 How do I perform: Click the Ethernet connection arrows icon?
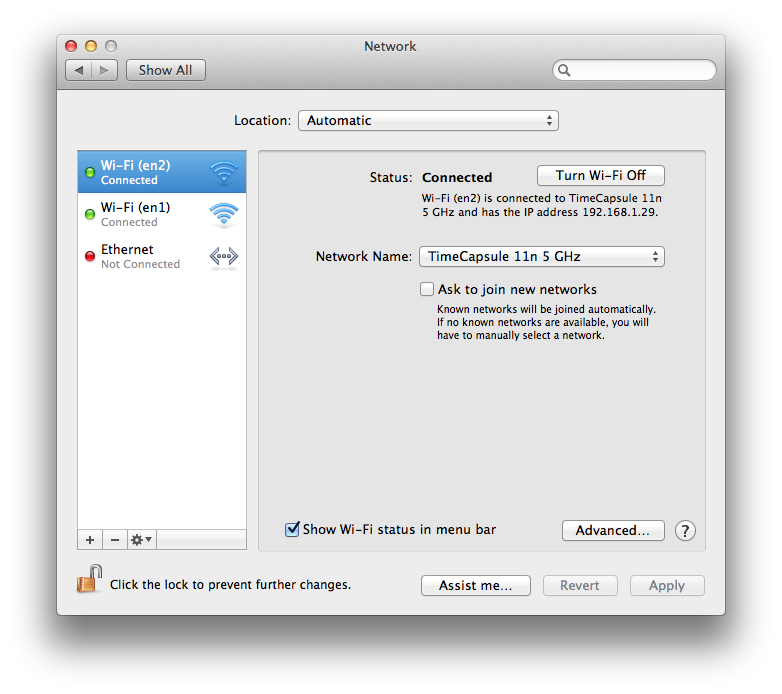coord(224,257)
